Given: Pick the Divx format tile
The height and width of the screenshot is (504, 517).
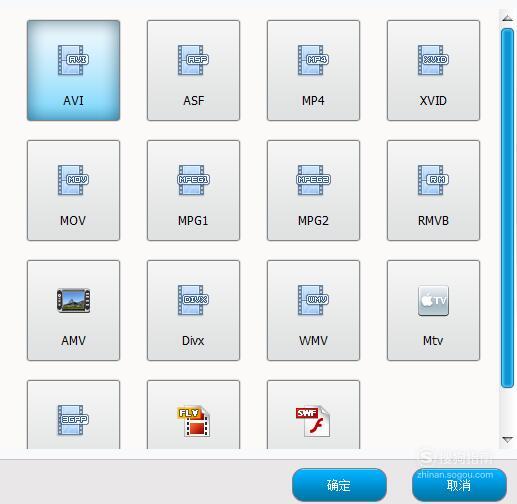Looking at the screenshot, I should pos(193,310).
